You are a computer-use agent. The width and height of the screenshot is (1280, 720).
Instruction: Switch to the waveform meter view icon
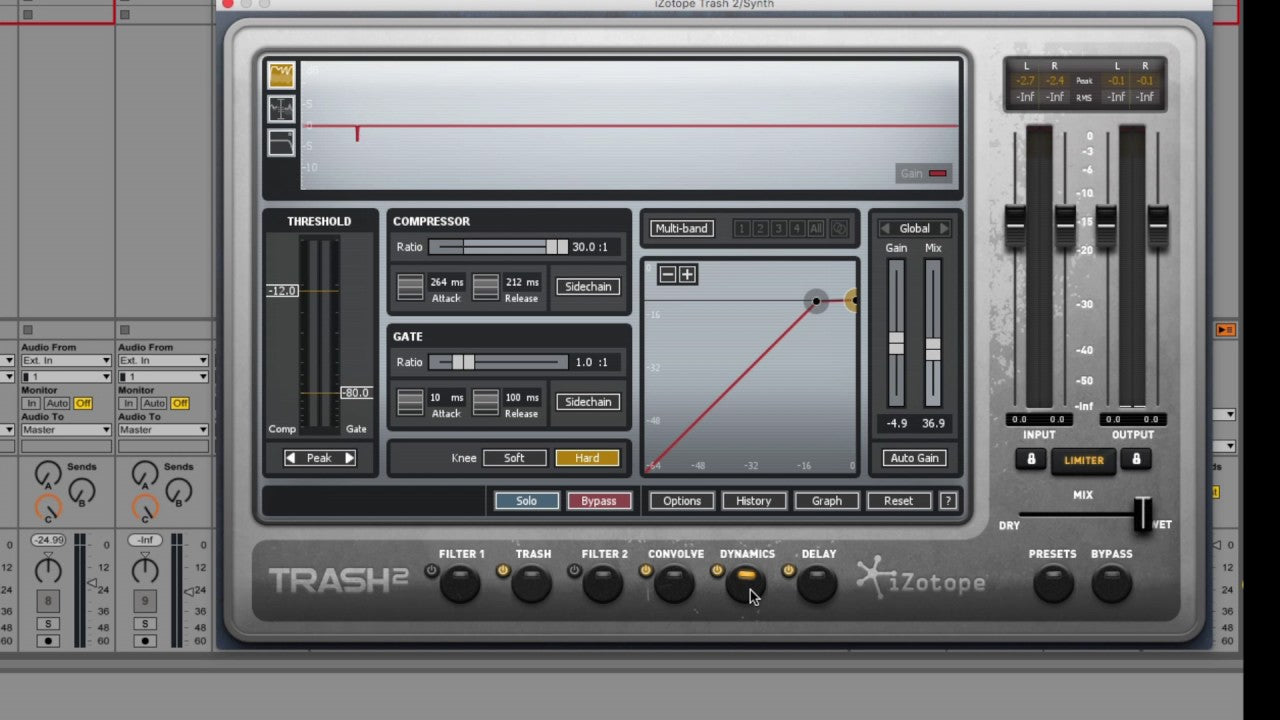[x=281, y=108]
